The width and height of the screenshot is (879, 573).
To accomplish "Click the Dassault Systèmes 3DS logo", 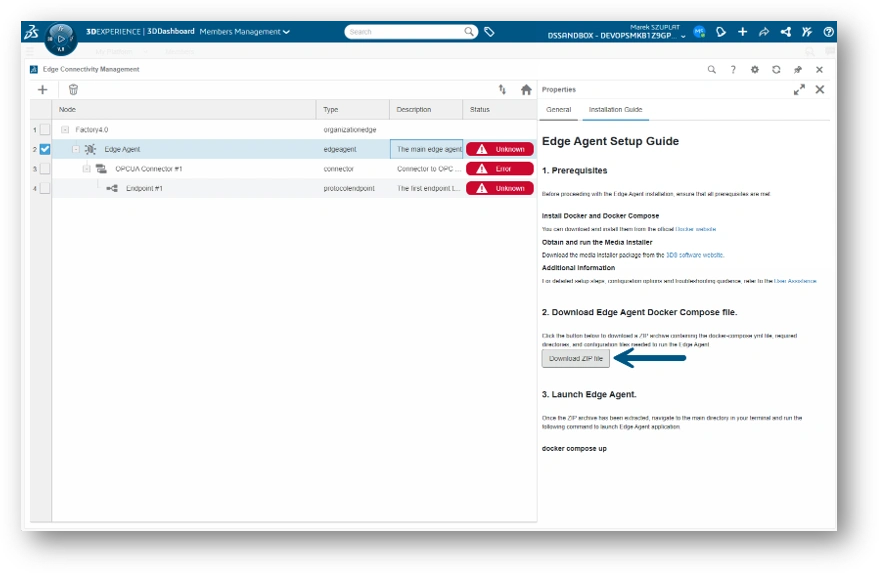I will tap(32, 32).
